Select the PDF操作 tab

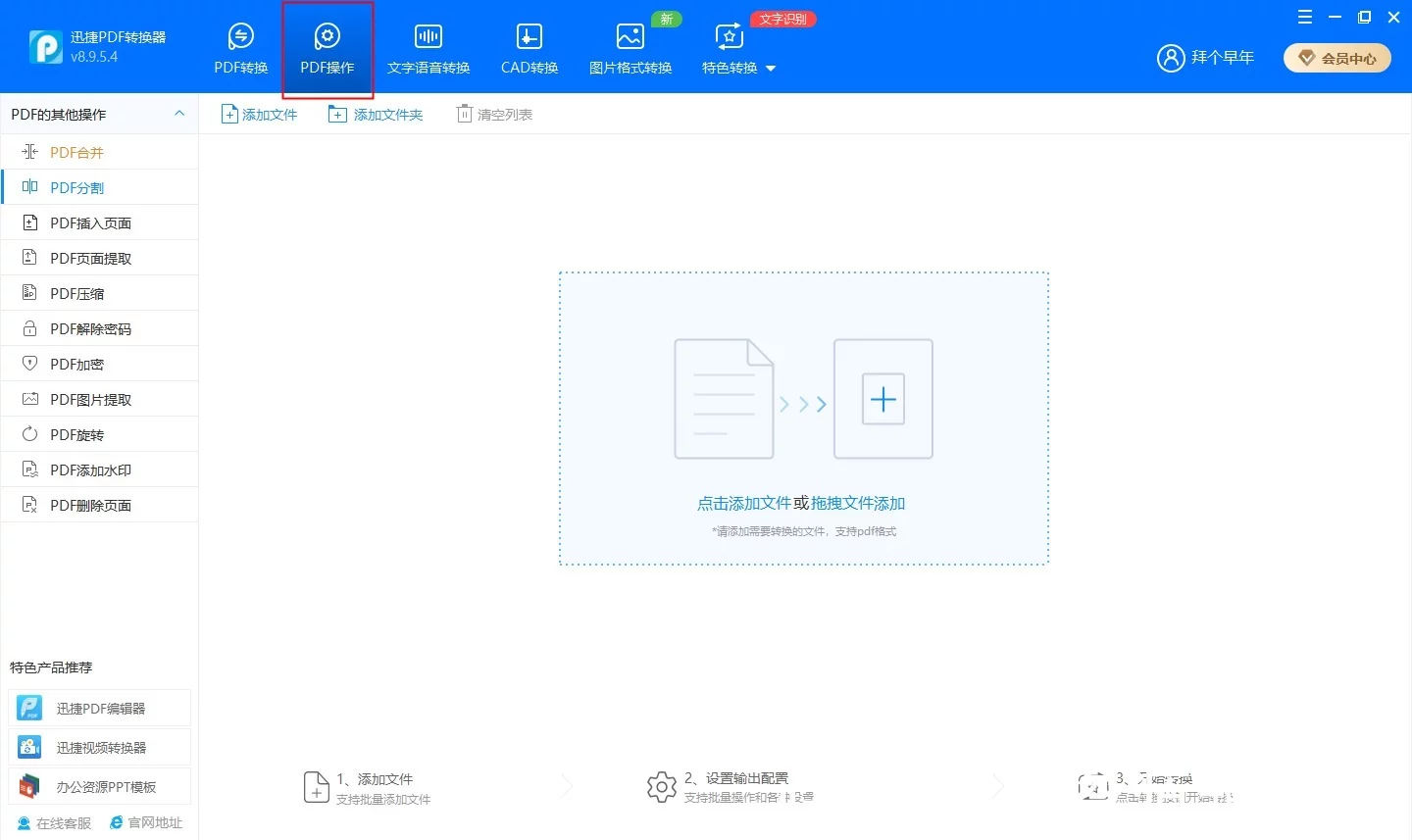328,49
